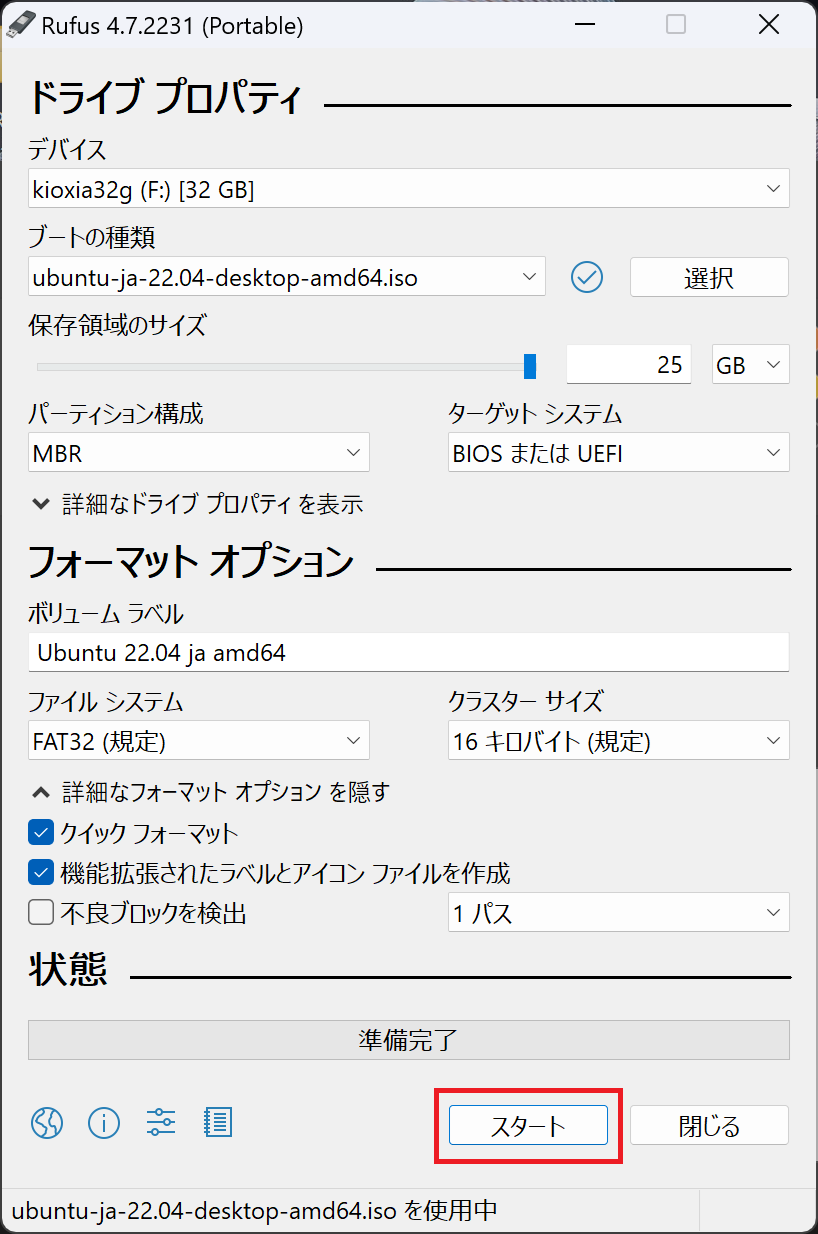Open the about information icon
Viewport: 818px width, 1234px height.
(x=104, y=1123)
